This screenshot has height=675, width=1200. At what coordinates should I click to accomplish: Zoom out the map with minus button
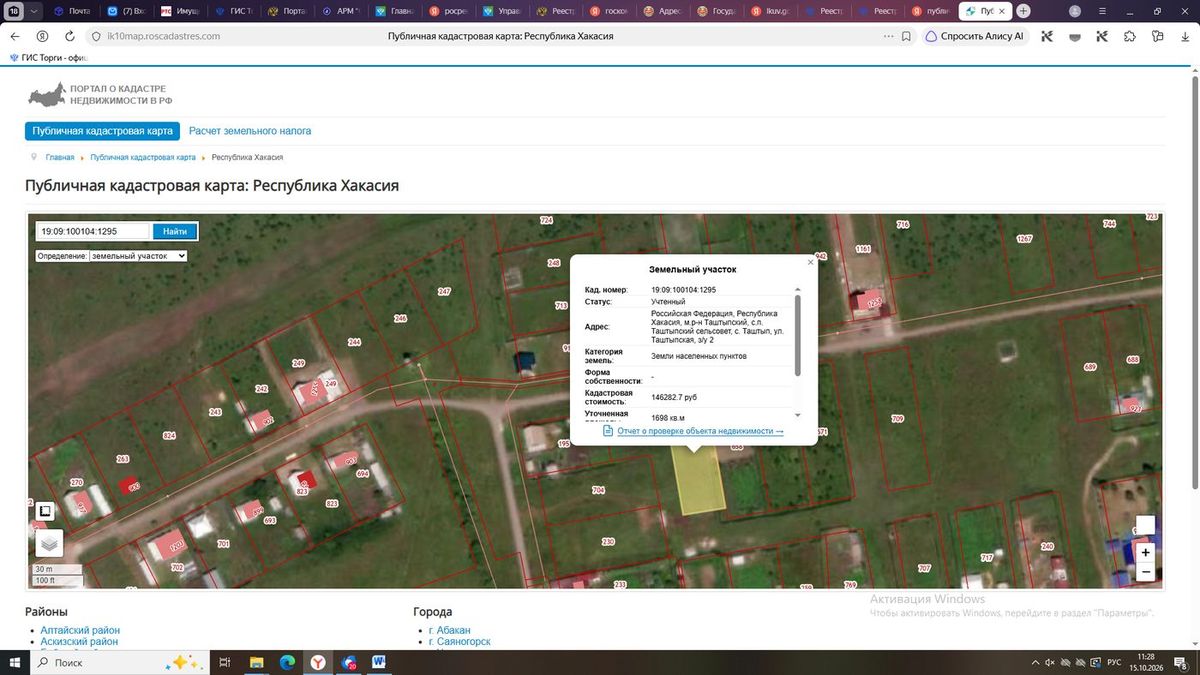tap(1145, 572)
